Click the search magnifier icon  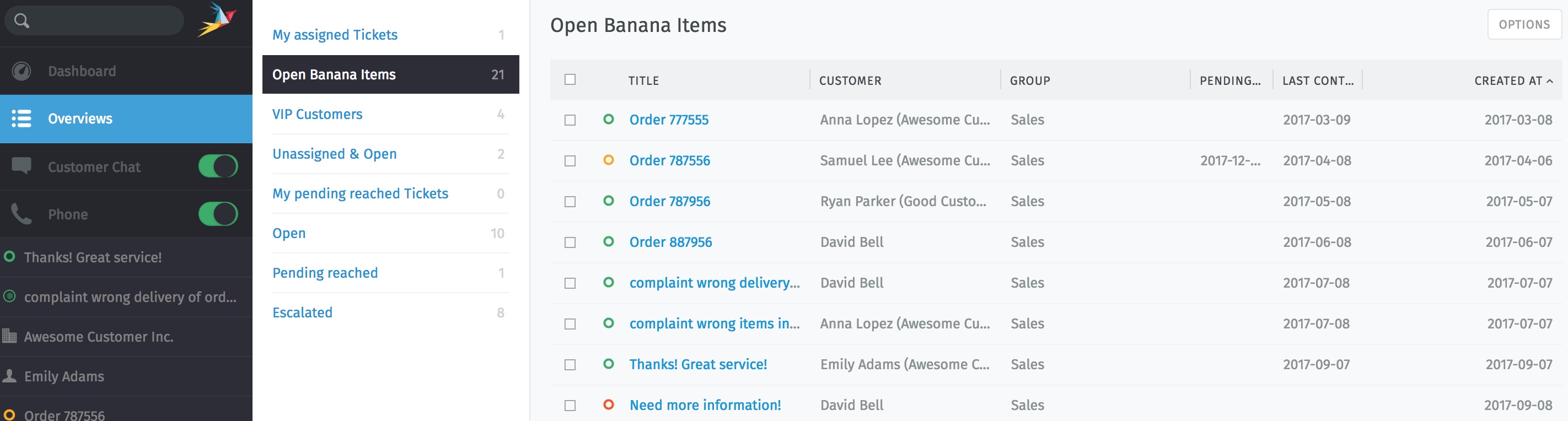tap(22, 21)
